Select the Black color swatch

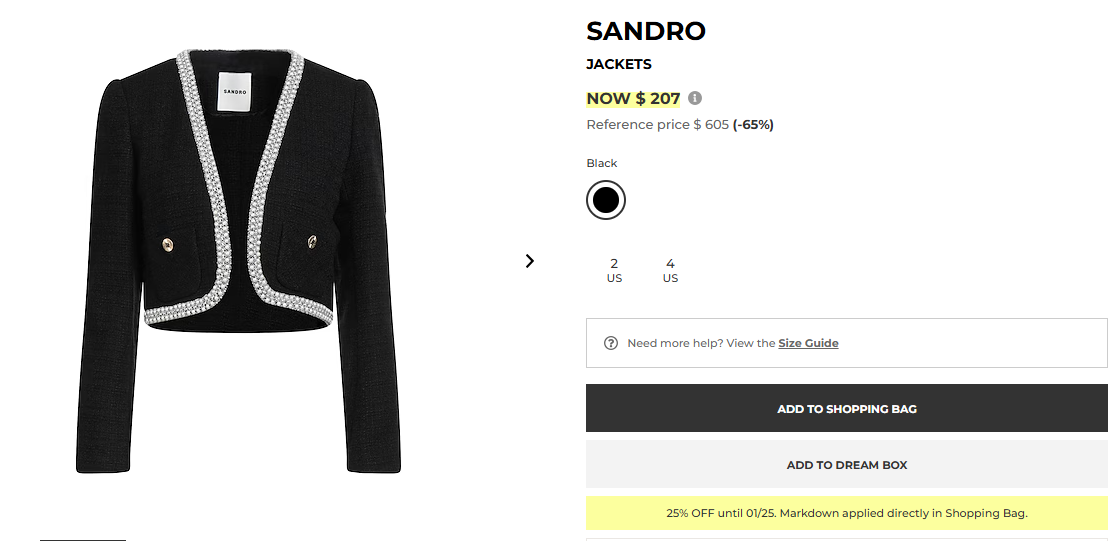pyautogui.click(x=605, y=200)
